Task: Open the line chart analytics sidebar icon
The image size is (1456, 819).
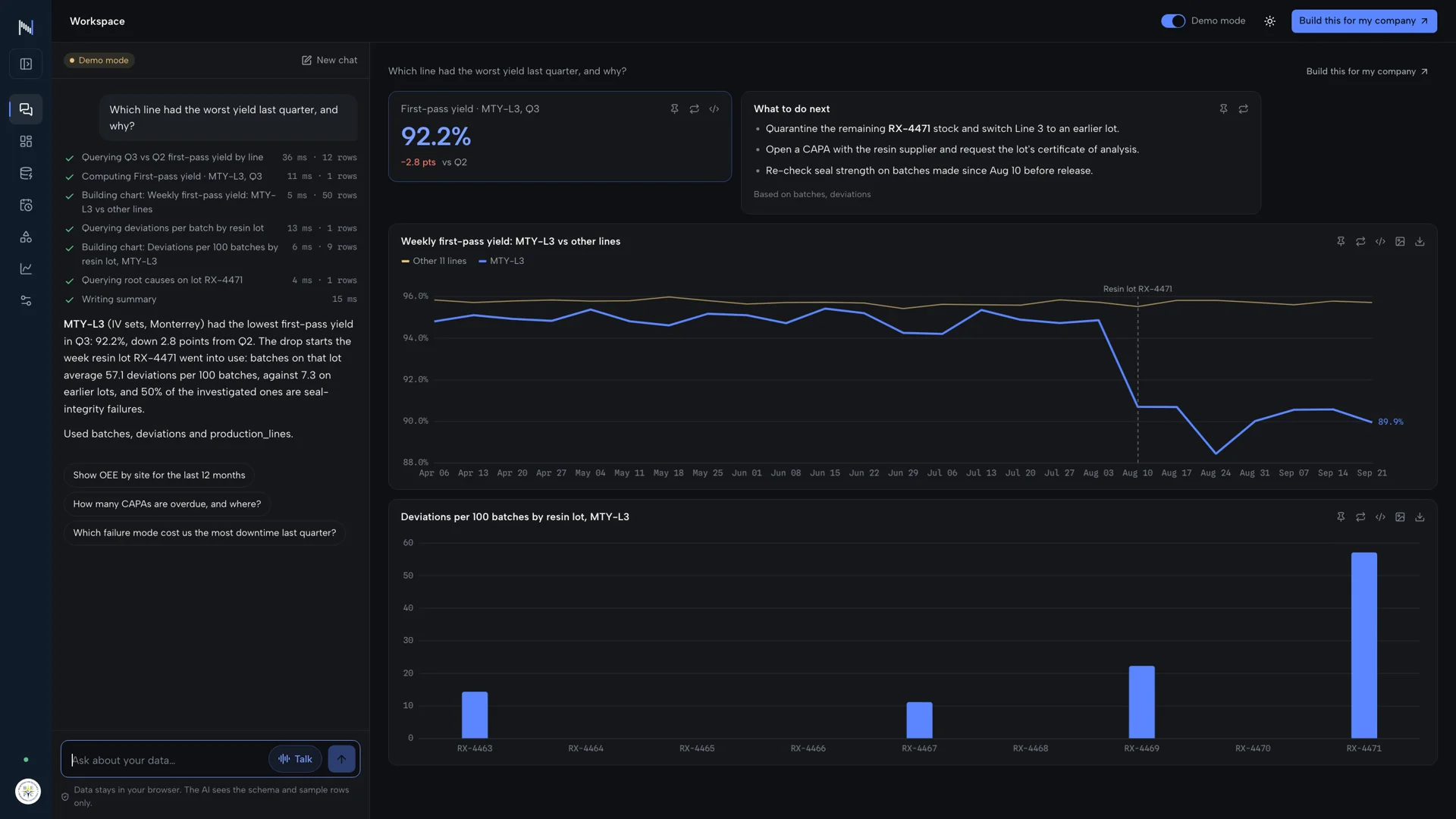Action: click(x=26, y=268)
